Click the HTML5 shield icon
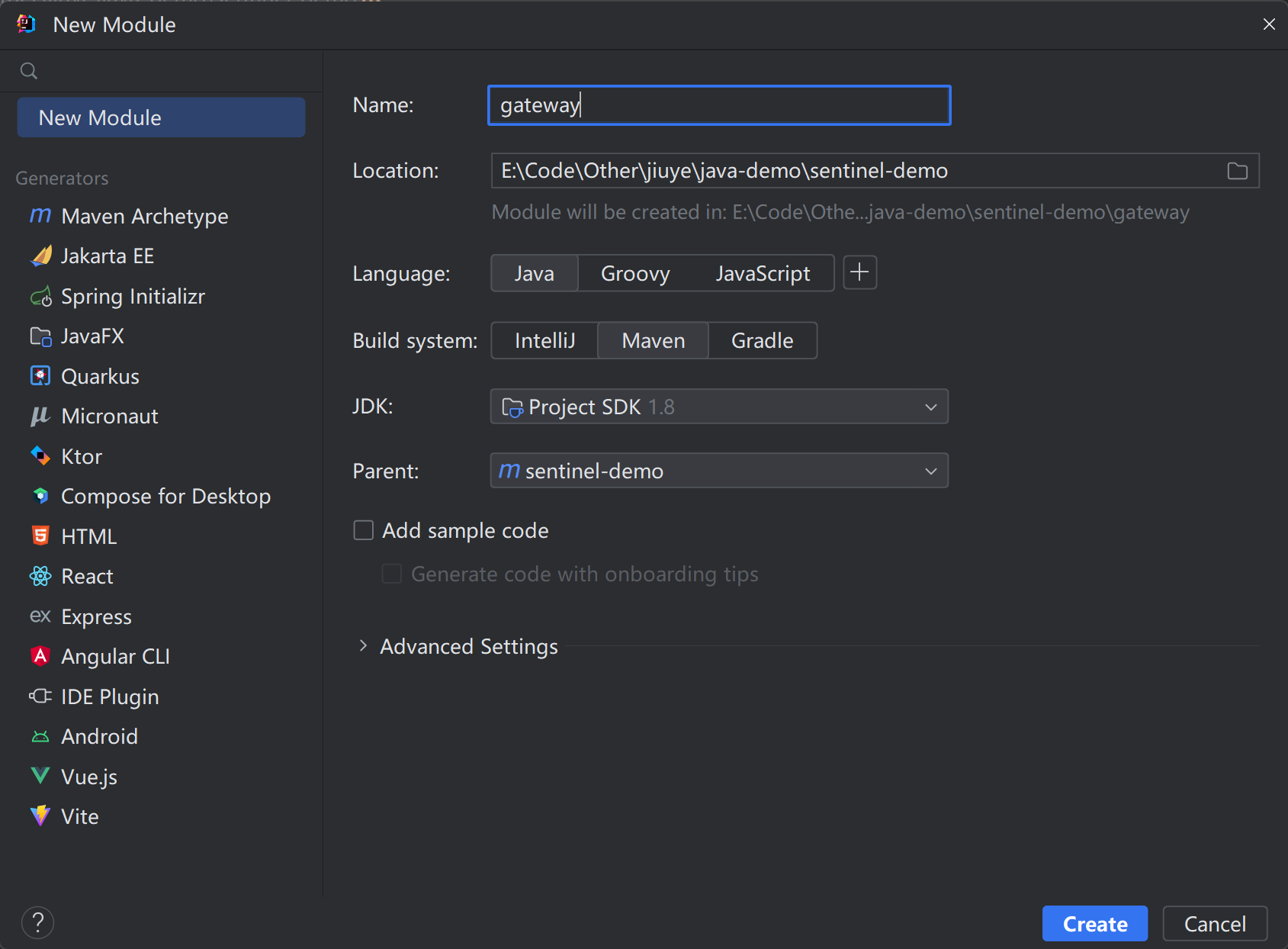Image resolution: width=1288 pixels, height=949 pixels. pos(40,536)
